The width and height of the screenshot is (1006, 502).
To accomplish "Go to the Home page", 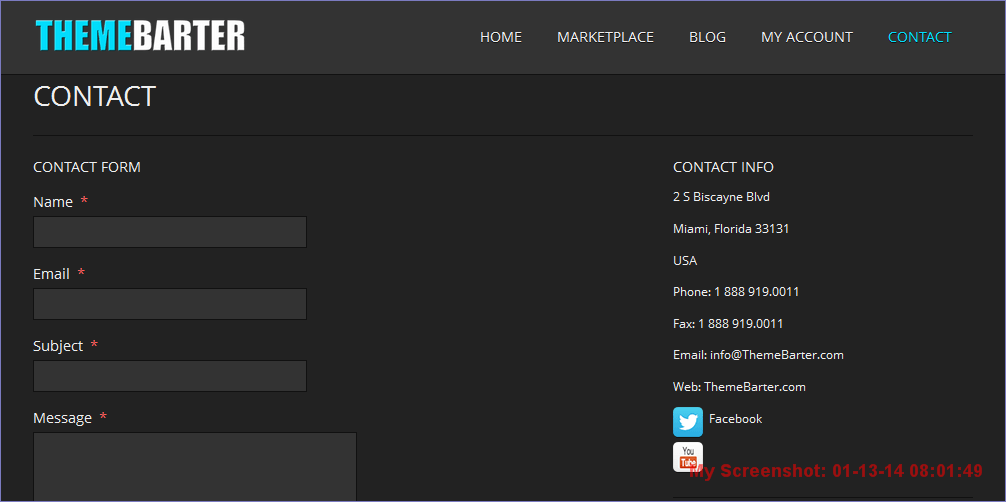I will click(500, 37).
